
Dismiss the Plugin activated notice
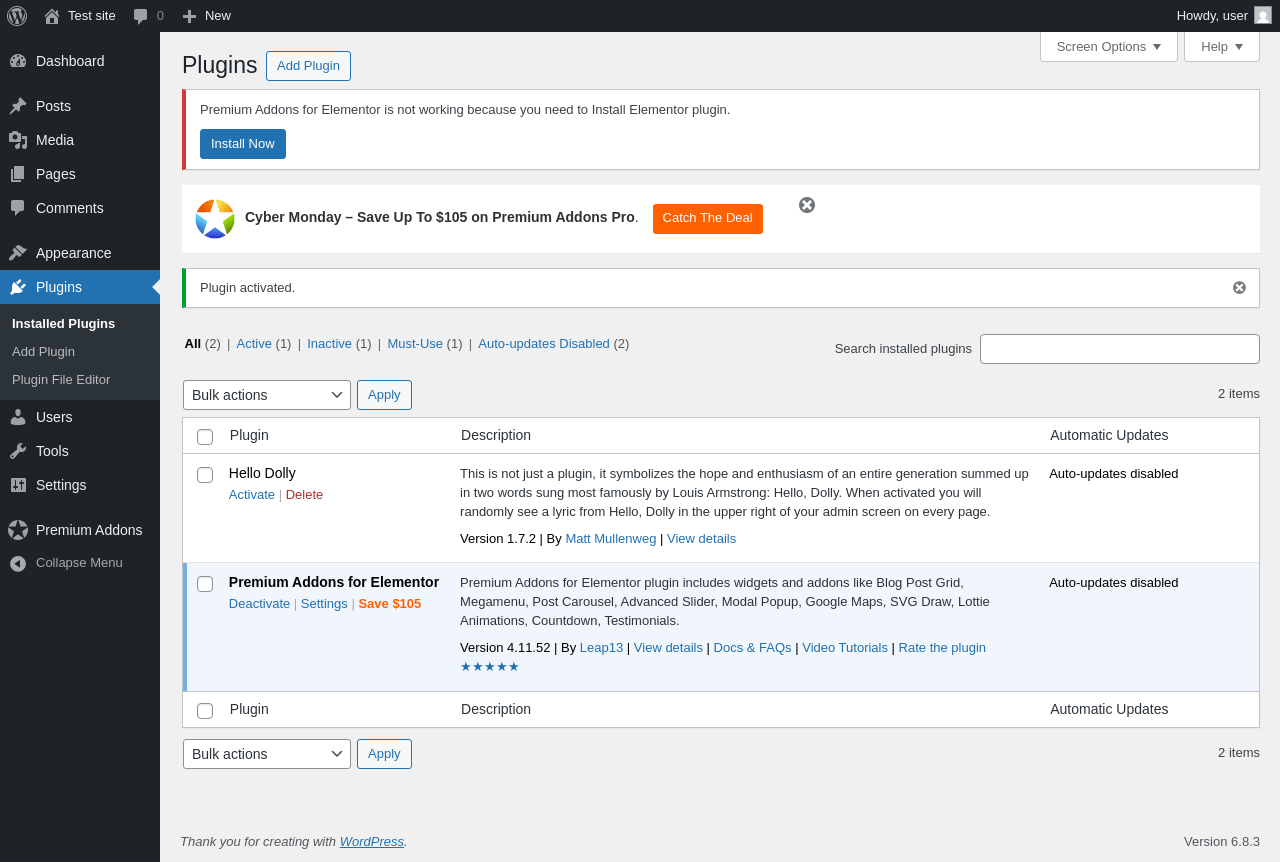pos(1239,288)
